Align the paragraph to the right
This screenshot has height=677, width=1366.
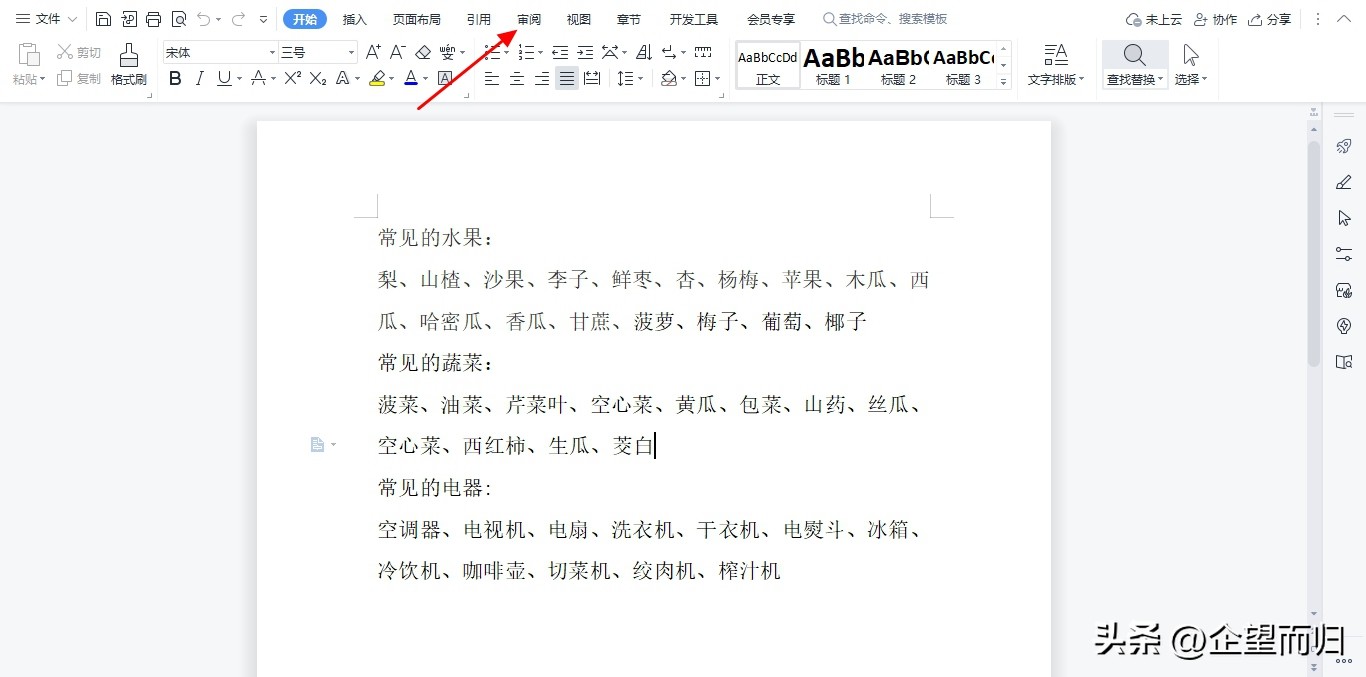pyautogui.click(x=542, y=78)
